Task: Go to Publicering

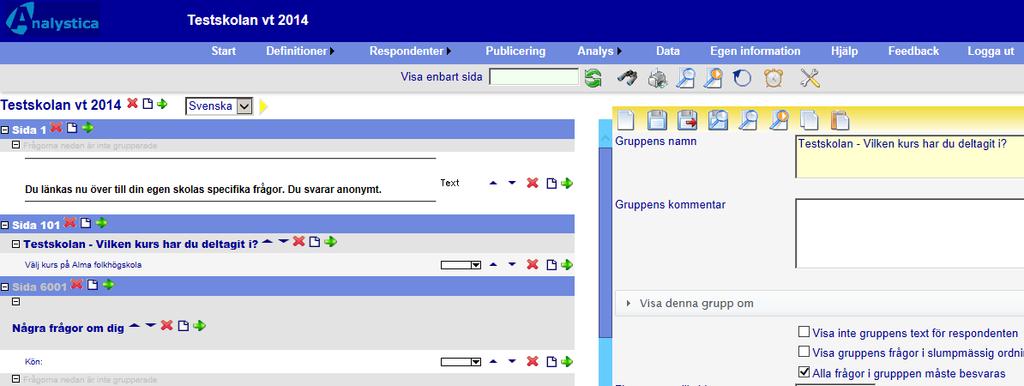Action: 515,51
